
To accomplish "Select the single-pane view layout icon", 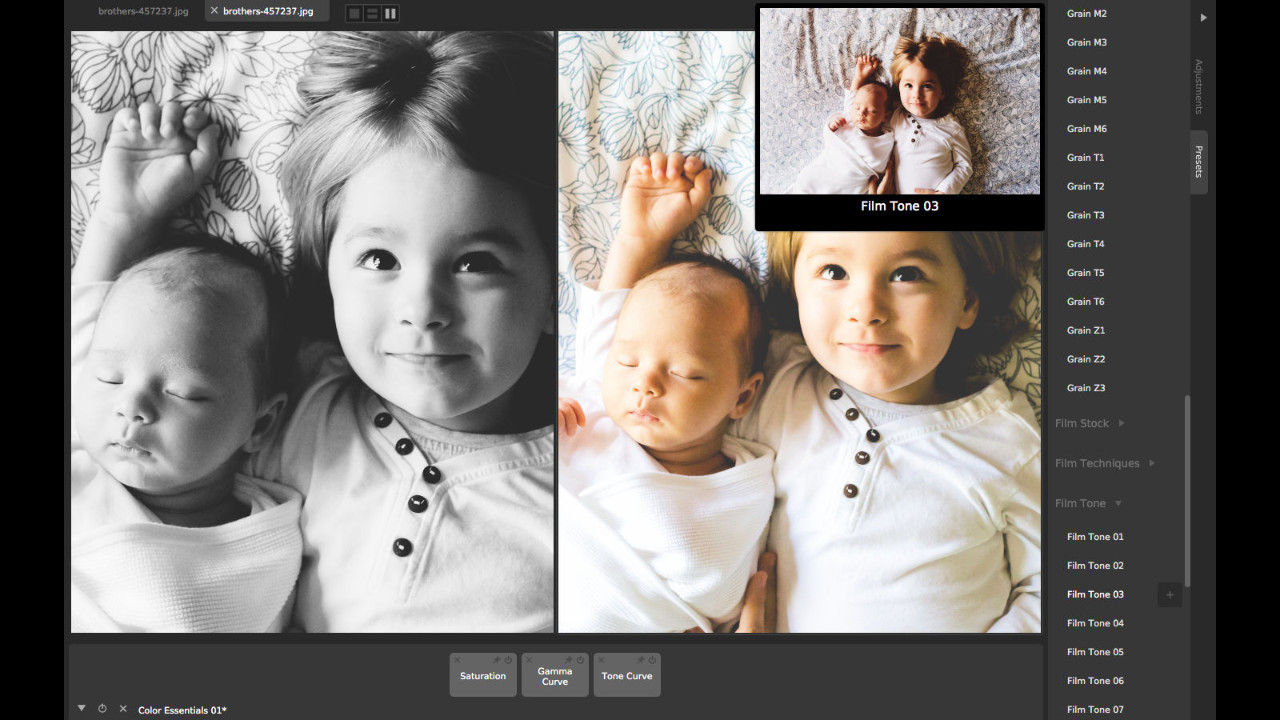I will tap(352, 13).
